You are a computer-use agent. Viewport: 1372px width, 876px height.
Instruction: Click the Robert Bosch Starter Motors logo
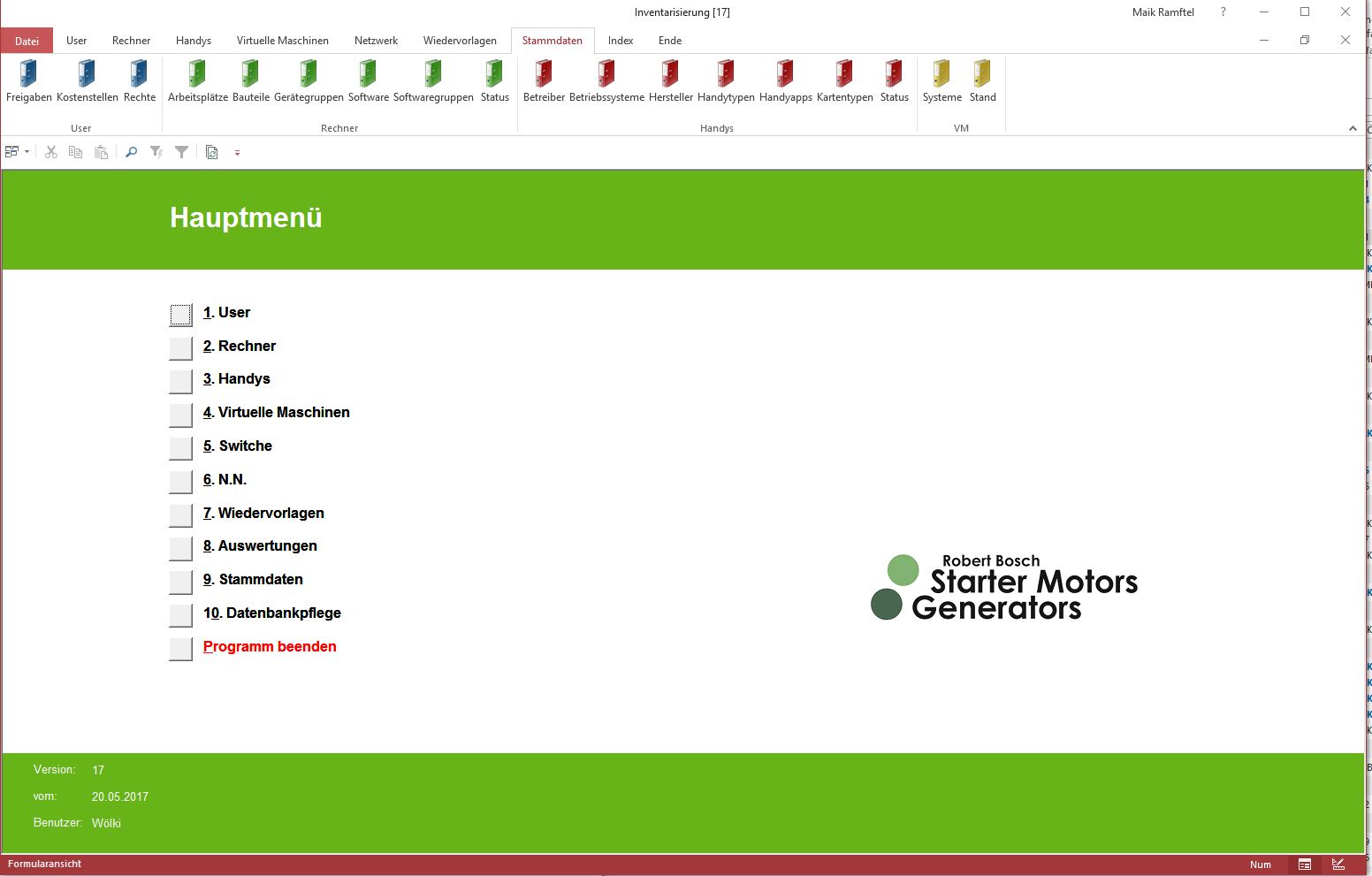pos(1004,587)
